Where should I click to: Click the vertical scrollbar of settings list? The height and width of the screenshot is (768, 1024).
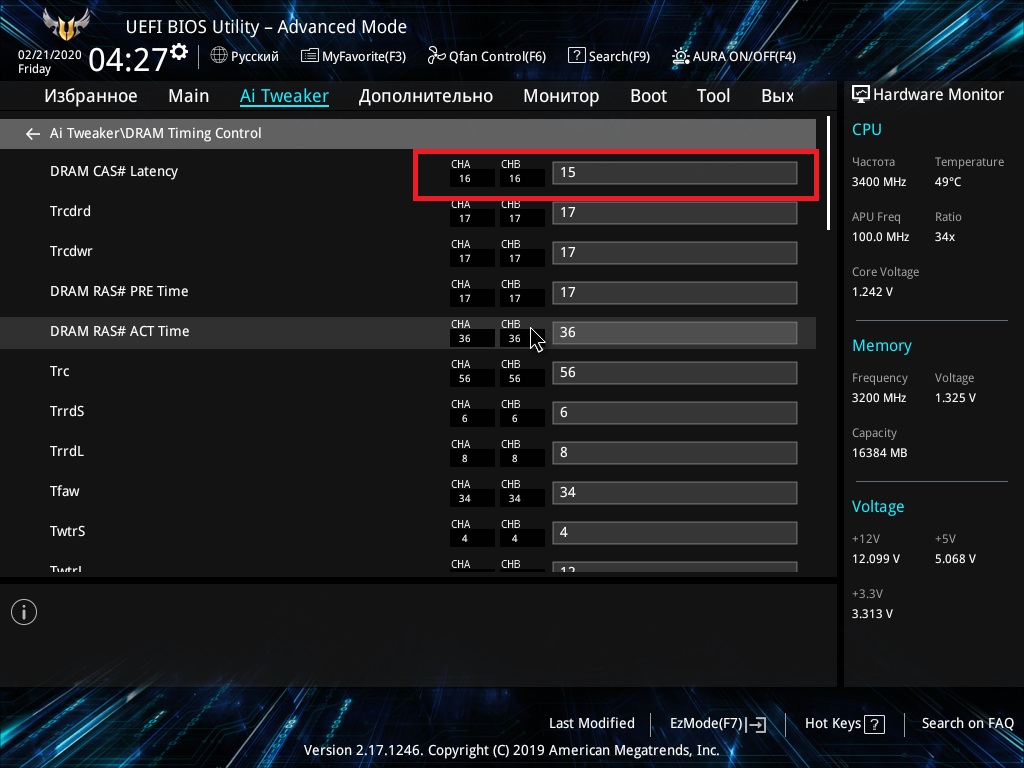click(x=828, y=173)
